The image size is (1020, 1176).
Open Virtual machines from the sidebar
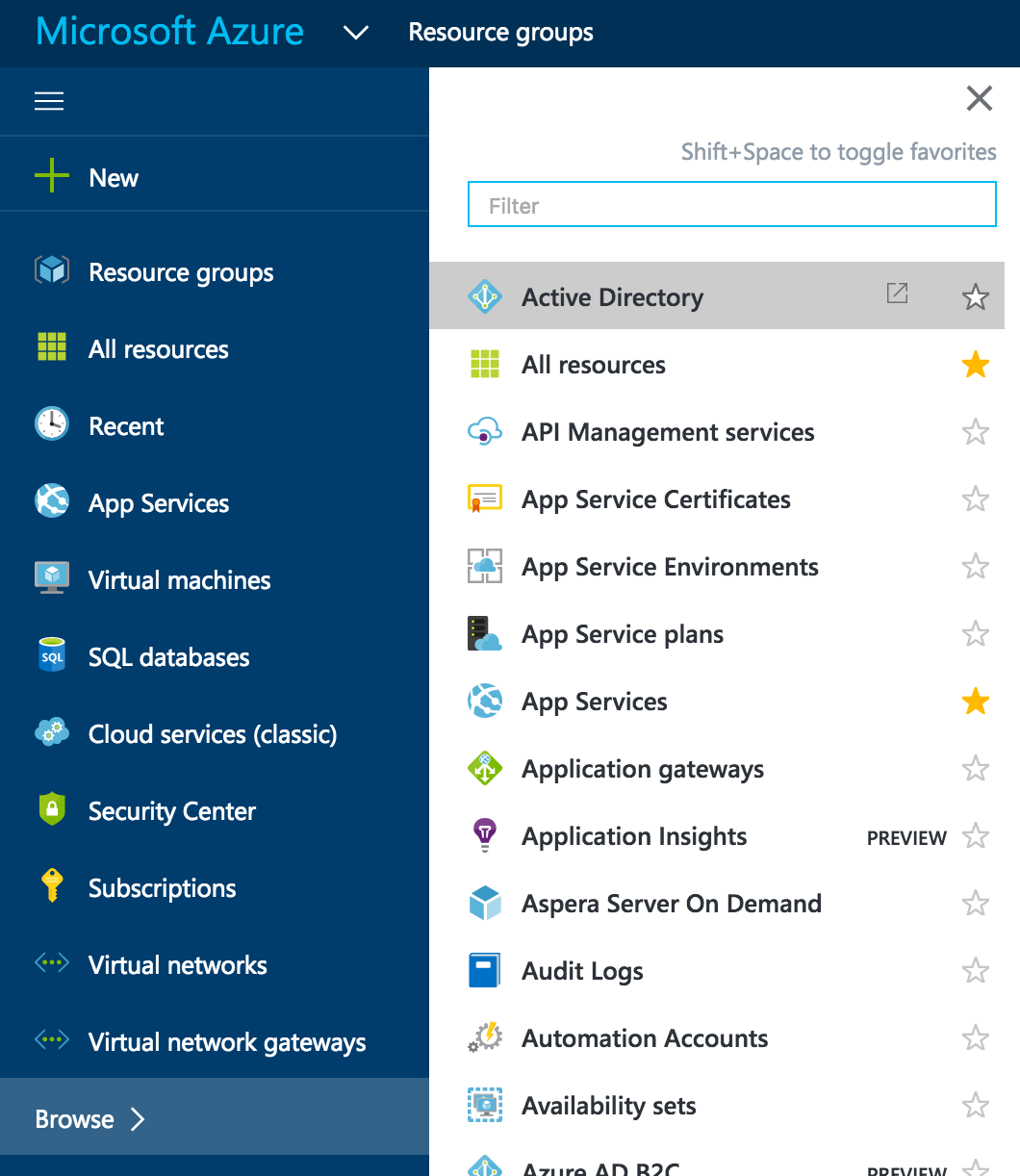point(179,580)
